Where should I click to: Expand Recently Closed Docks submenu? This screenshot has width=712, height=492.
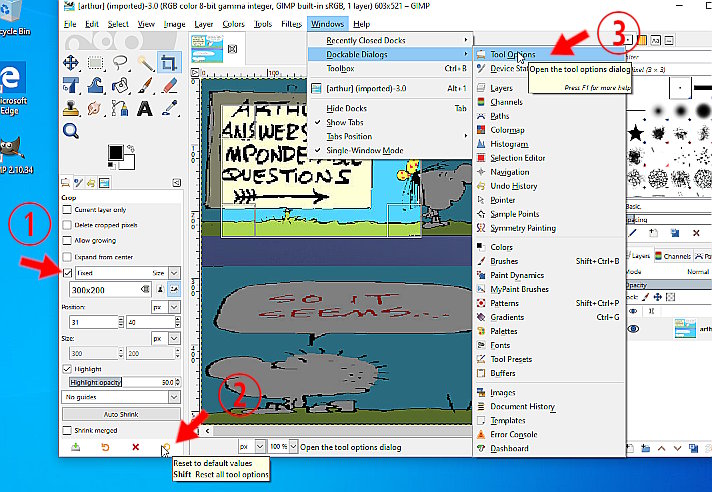click(390, 40)
